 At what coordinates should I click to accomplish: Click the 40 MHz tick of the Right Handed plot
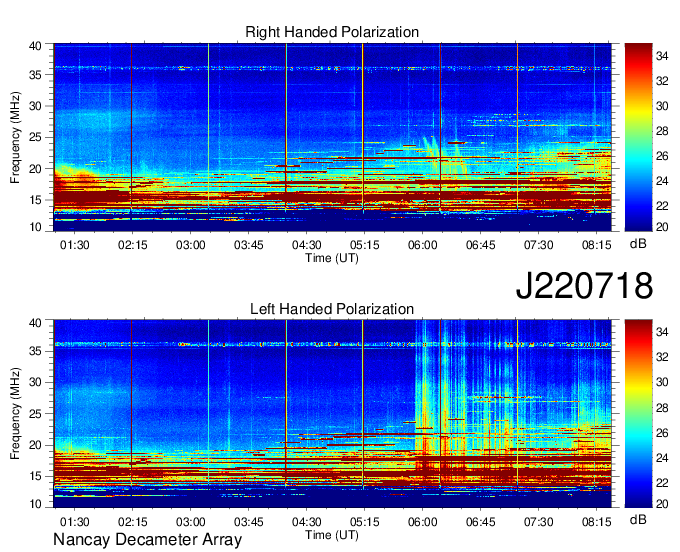(35, 46)
